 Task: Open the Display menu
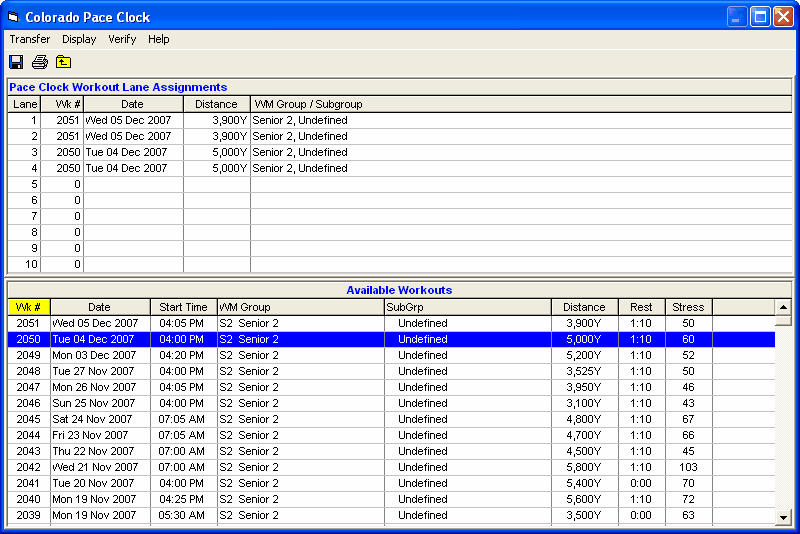tap(79, 39)
